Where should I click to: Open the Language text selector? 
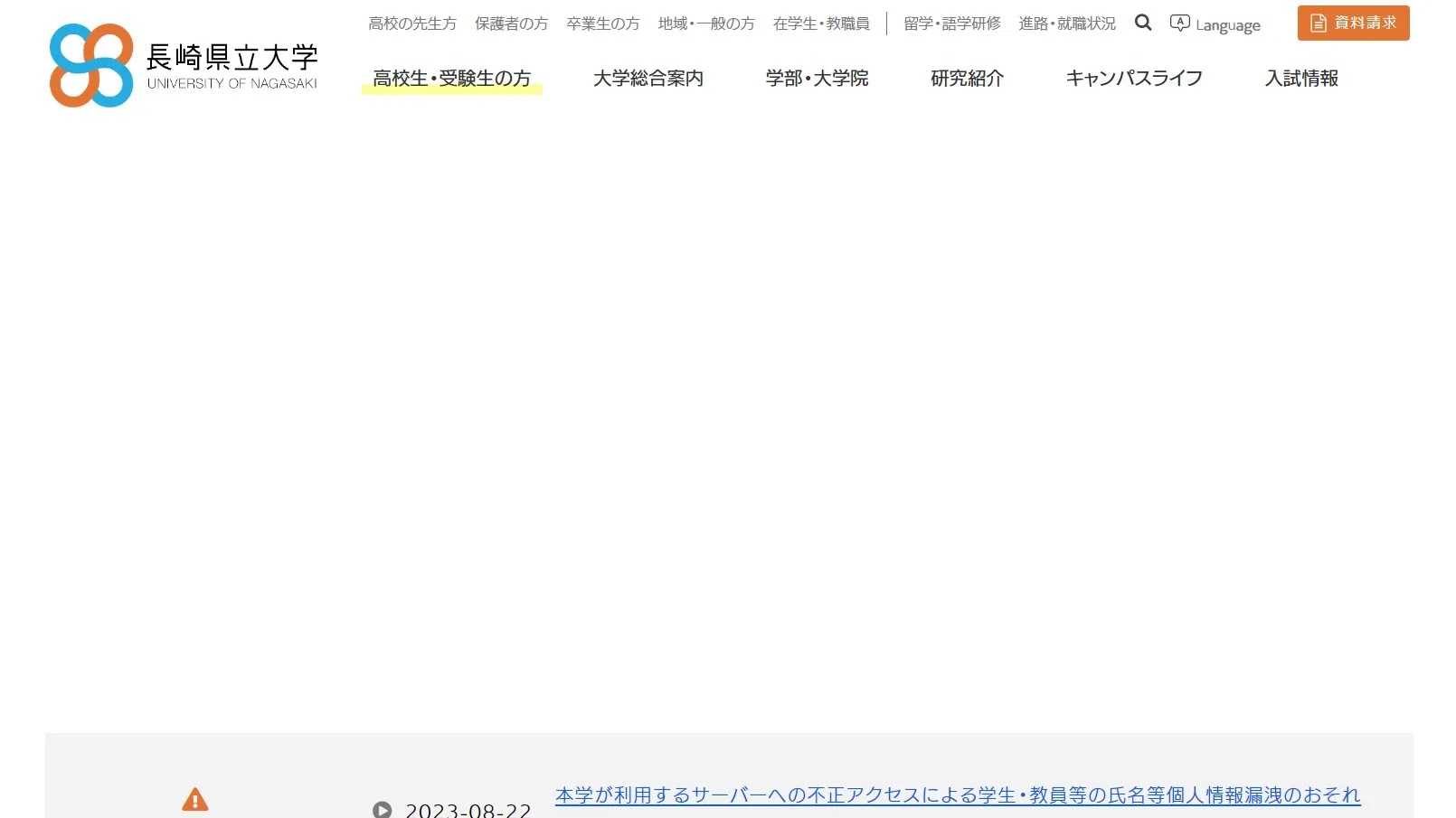point(1228,25)
